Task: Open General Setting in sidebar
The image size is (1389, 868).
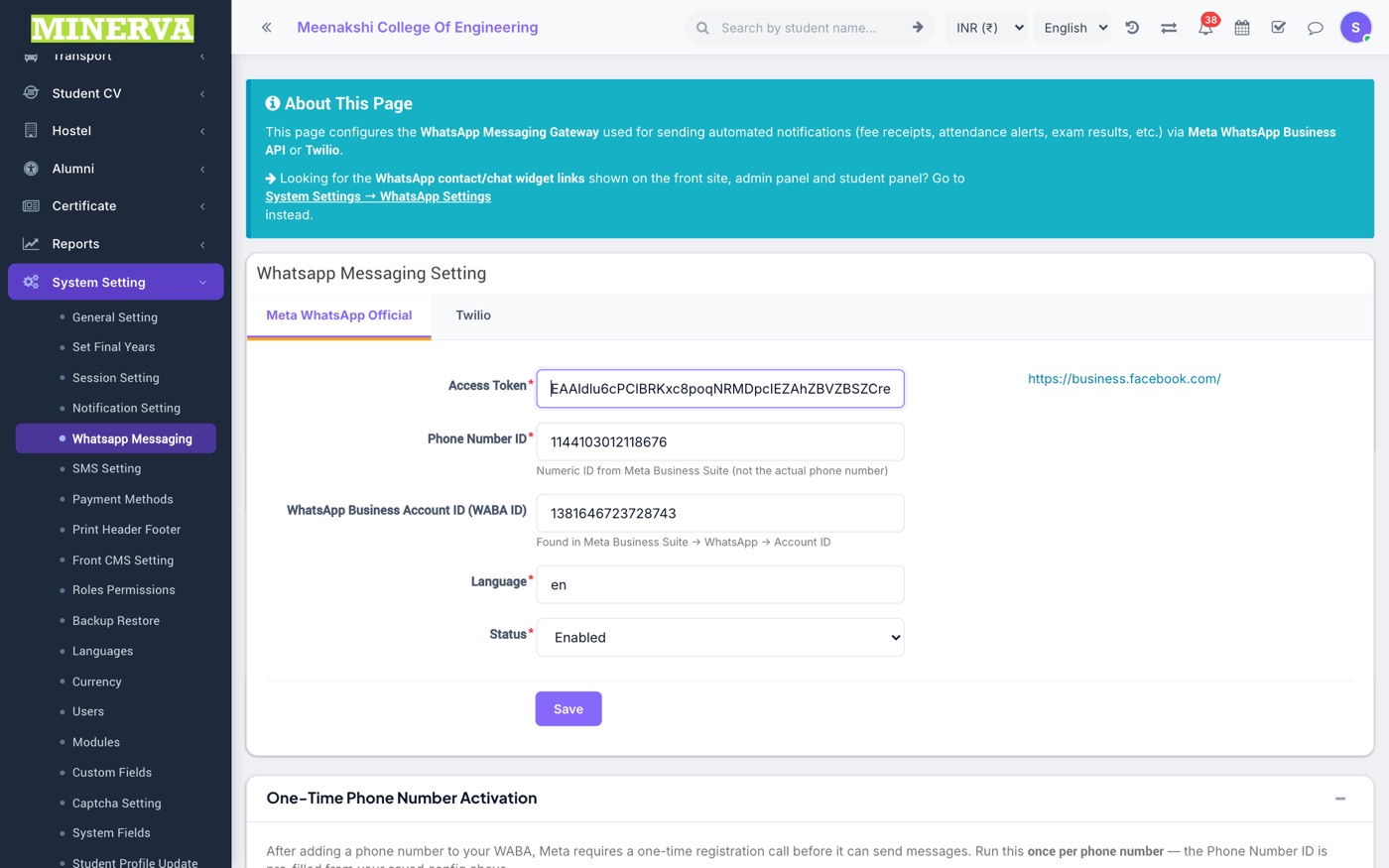Action: [x=115, y=317]
